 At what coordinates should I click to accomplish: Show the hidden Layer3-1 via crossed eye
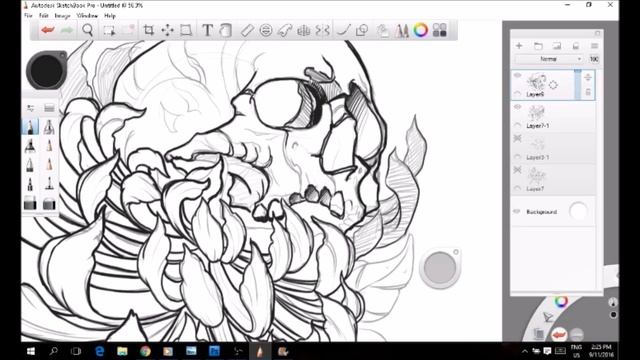pyautogui.click(x=518, y=139)
